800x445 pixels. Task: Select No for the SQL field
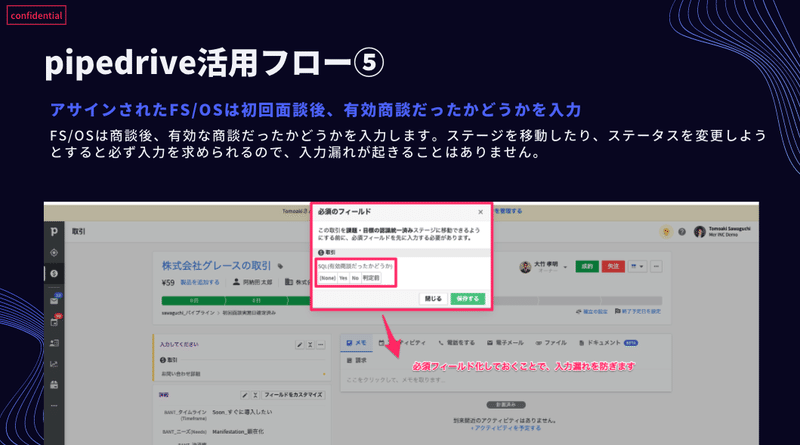tap(355, 278)
